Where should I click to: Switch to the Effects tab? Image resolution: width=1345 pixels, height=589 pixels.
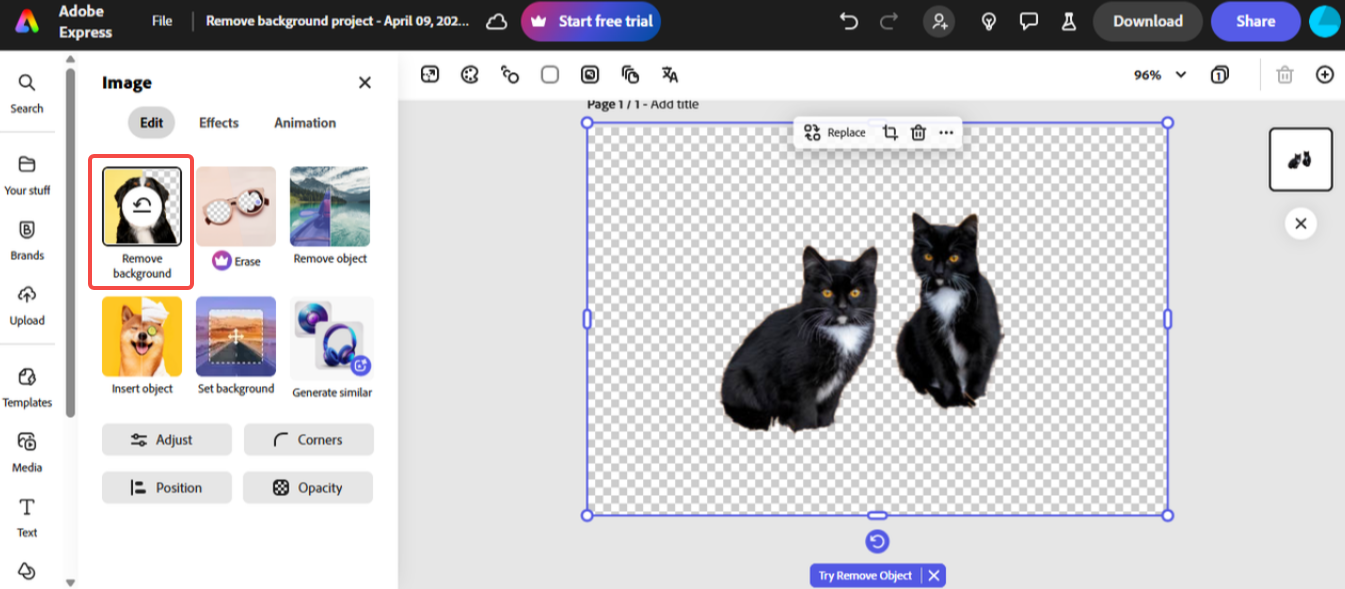[218, 123]
